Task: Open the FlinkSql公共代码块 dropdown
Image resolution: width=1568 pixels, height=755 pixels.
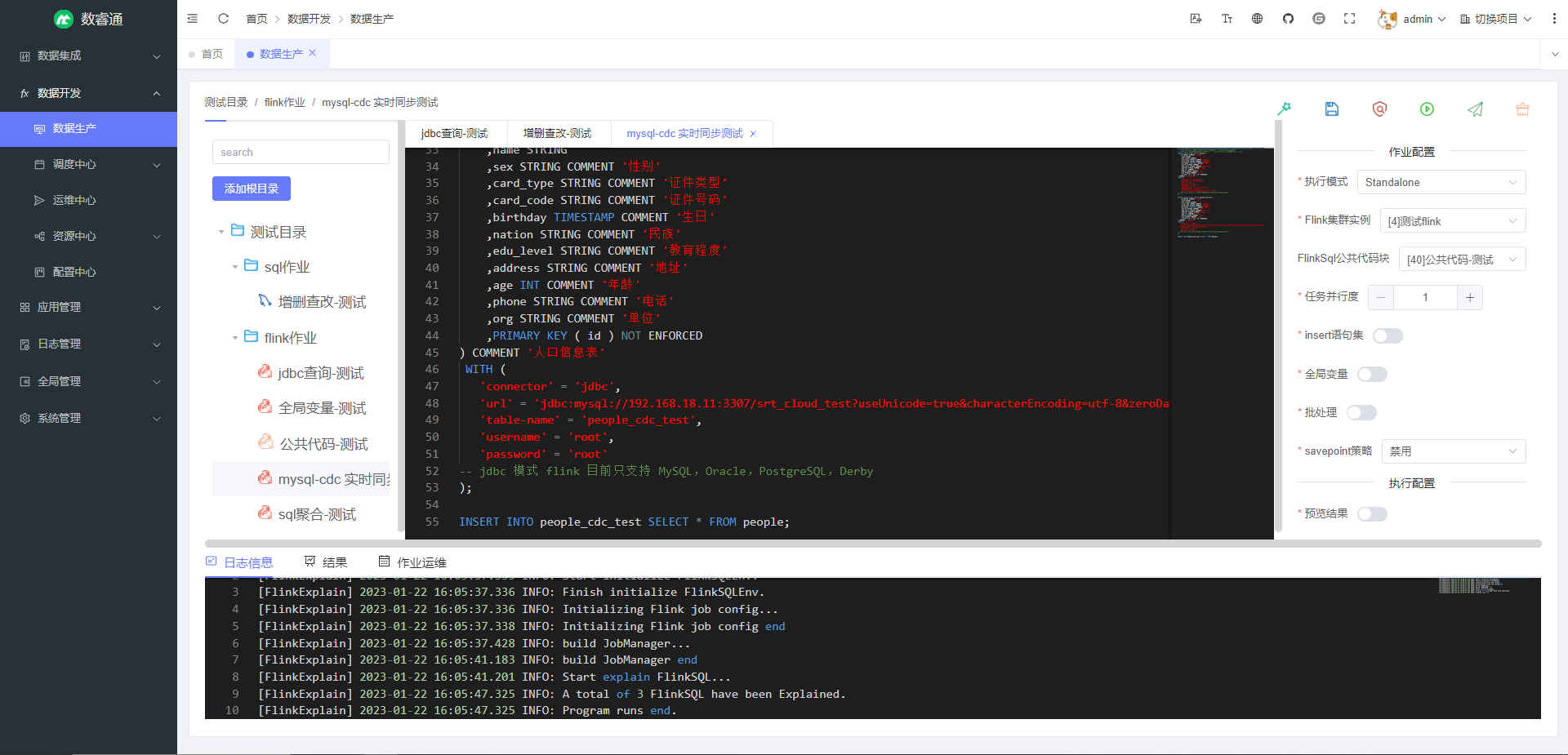Action: (1462, 259)
